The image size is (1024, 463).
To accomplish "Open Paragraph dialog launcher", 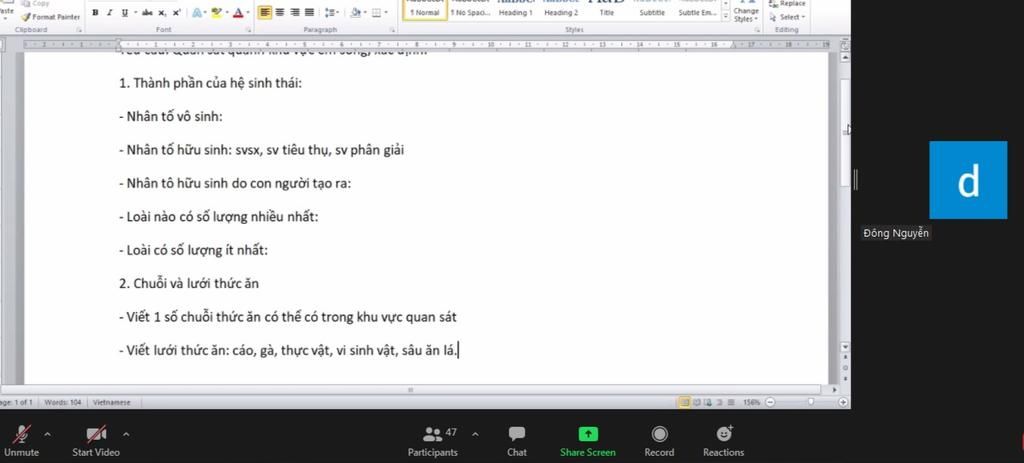I will [392, 31].
